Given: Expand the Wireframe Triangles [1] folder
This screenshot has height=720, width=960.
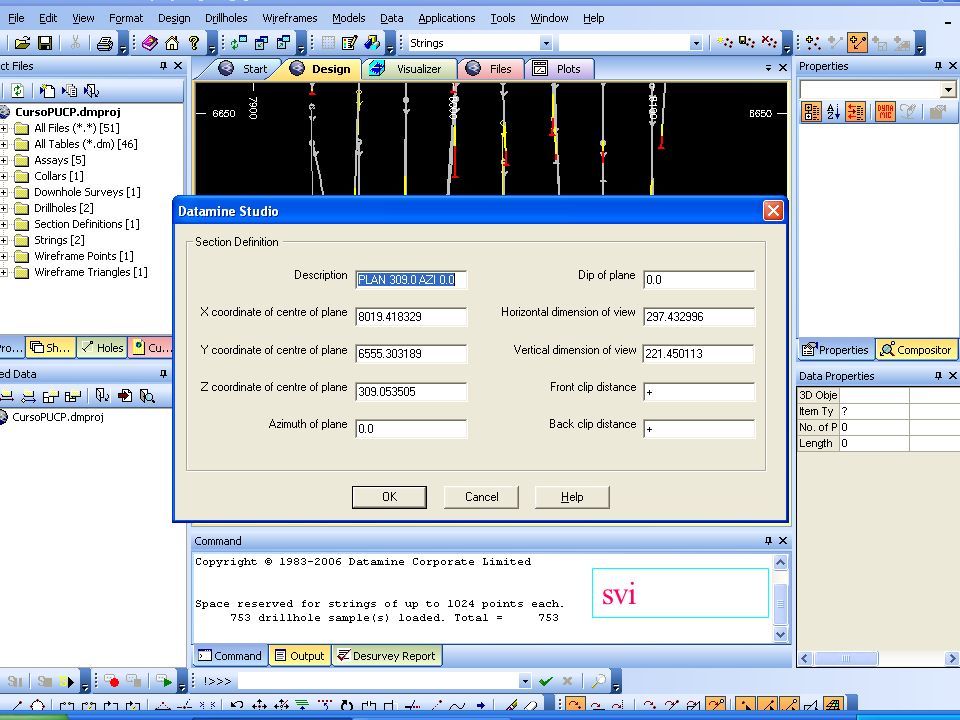Looking at the screenshot, I should 4,272.
